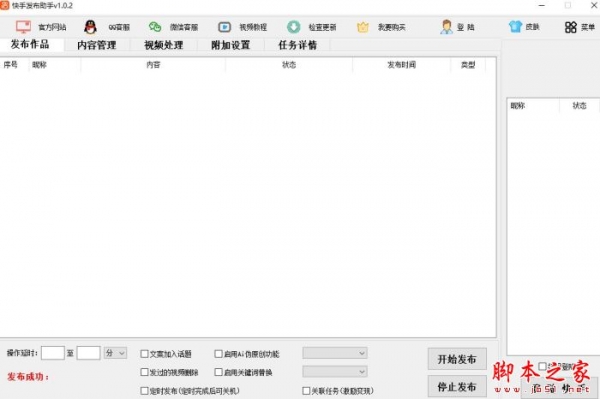
Task: Open the 菜单 grid icon
Action: click(571, 27)
